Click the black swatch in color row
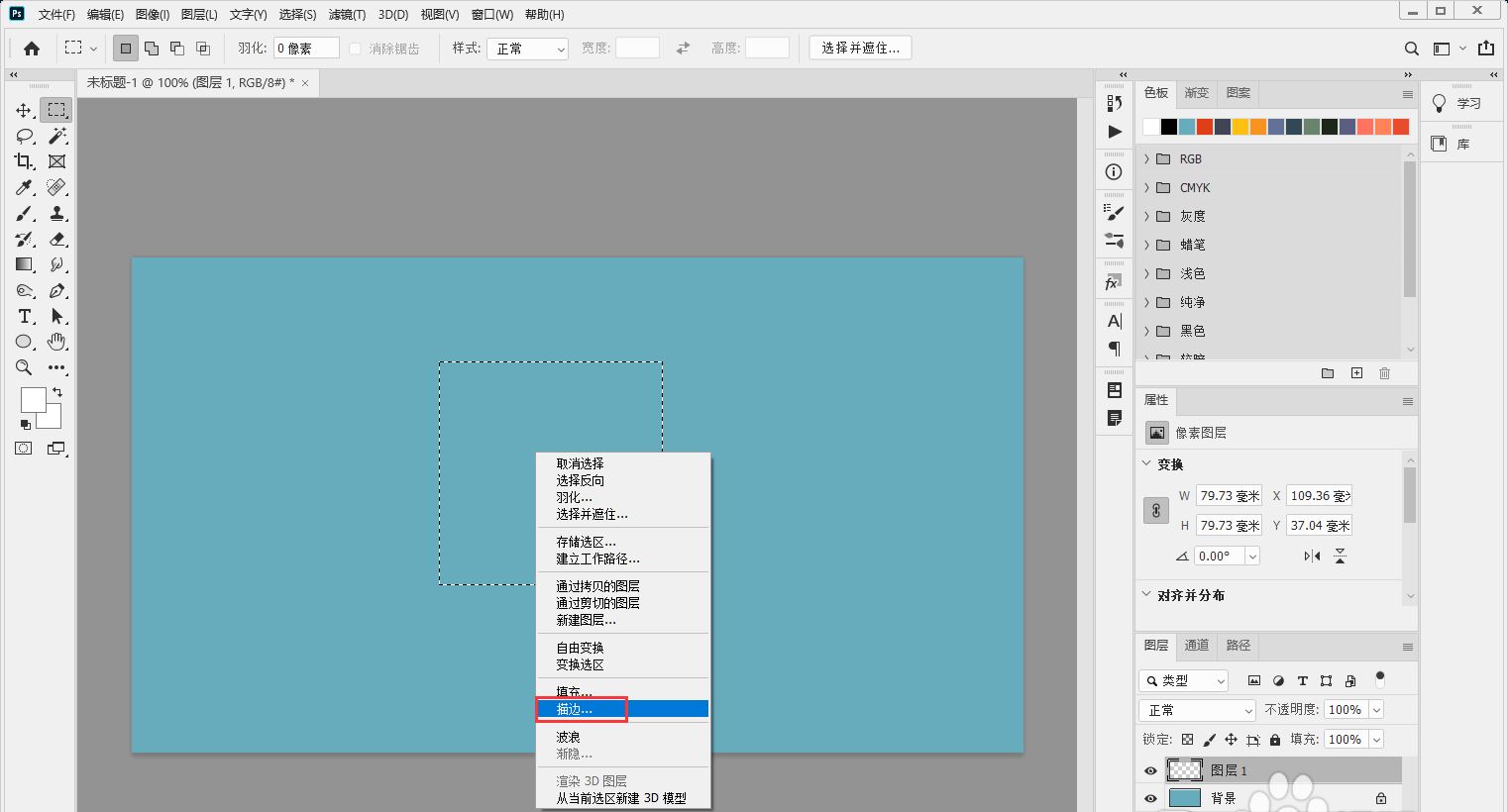Image resolution: width=1508 pixels, height=812 pixels. (x=1169, y=127)
